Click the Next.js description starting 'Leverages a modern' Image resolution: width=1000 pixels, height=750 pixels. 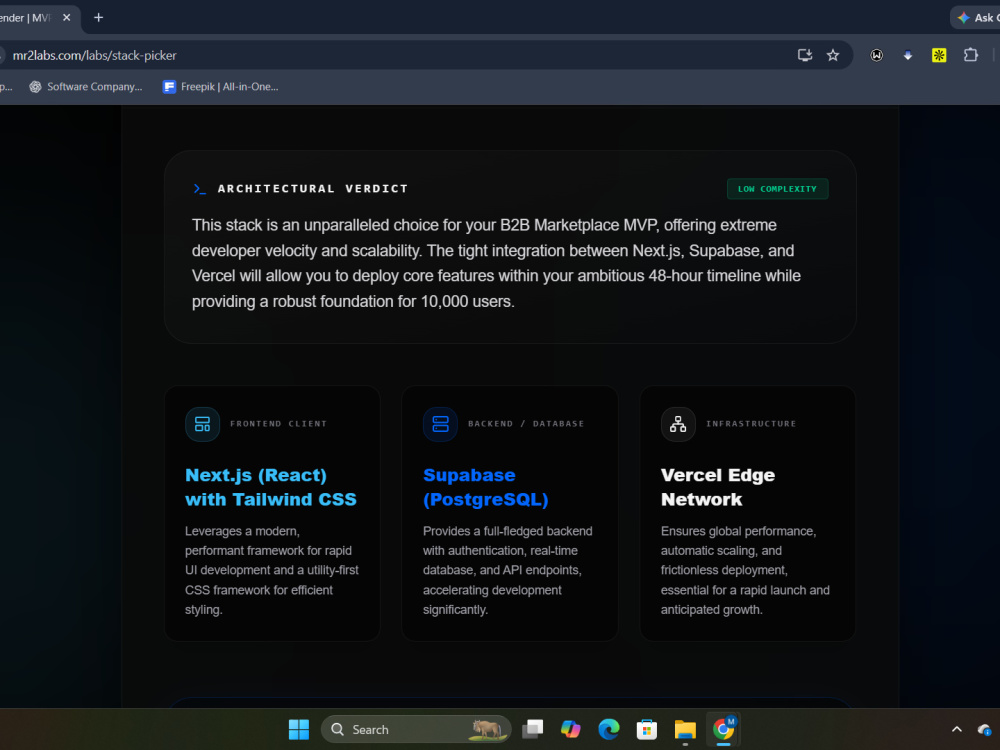(272, 570)
